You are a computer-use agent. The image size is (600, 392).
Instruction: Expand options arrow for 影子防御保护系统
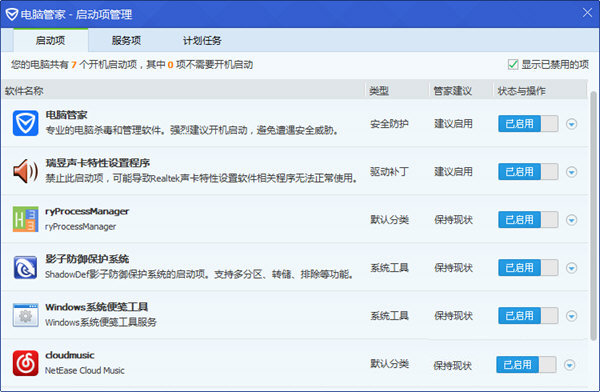[x=571, y=268]
